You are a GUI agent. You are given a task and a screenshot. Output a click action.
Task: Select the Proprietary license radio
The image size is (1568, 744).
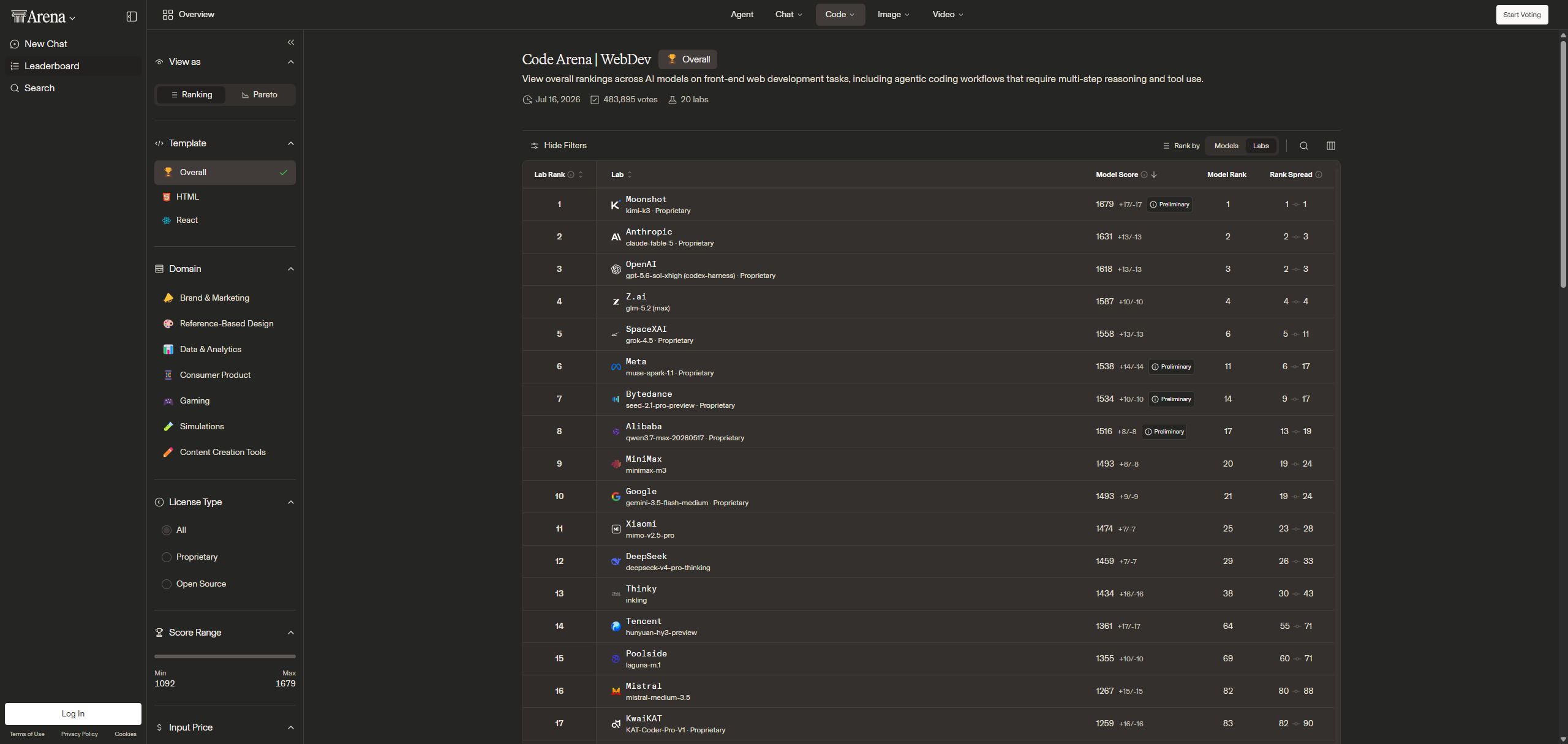tap(166, 557)
